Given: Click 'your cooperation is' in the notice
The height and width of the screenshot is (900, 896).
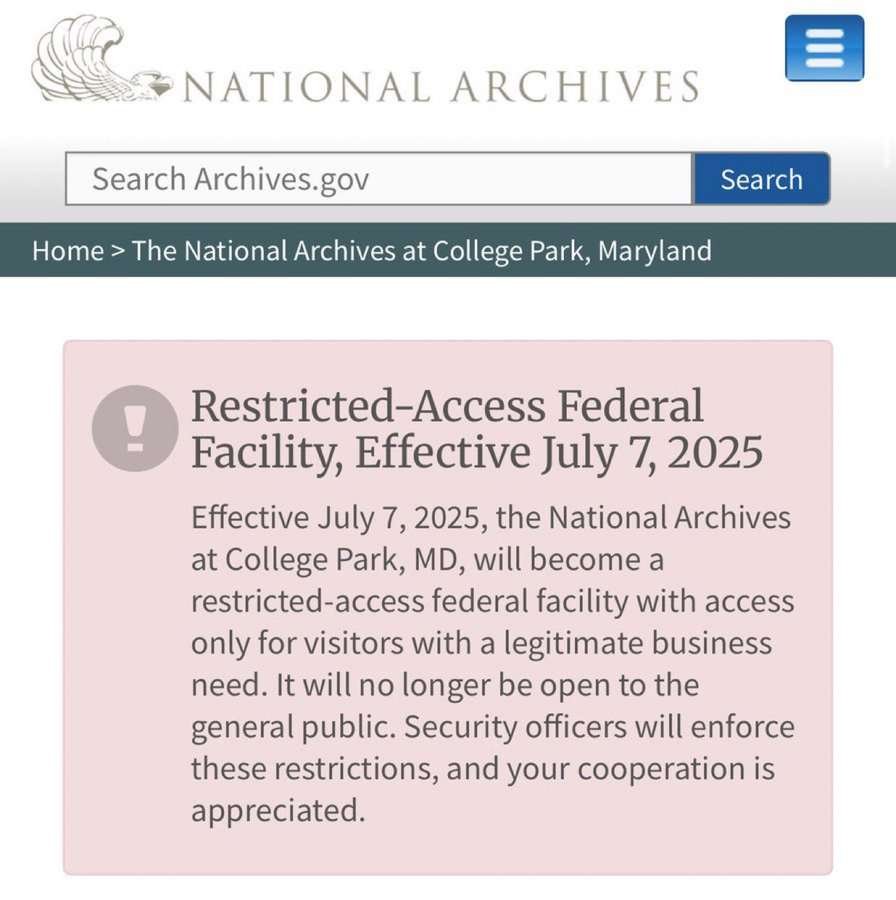Looking at the screenshot, I should [617, 769].
